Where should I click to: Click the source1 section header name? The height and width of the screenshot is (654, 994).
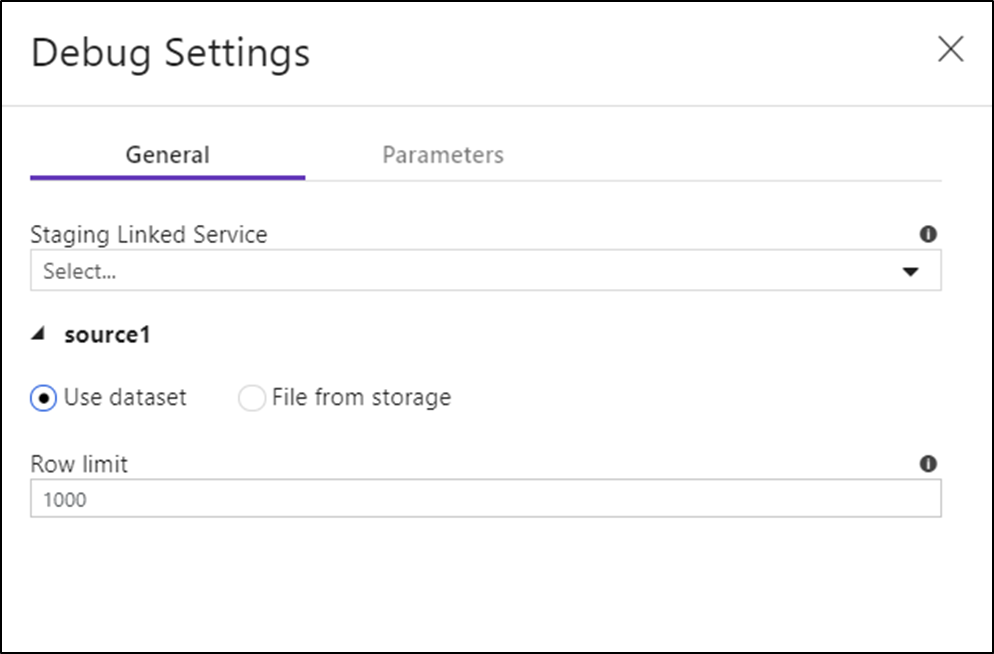(x=107, y=335)
